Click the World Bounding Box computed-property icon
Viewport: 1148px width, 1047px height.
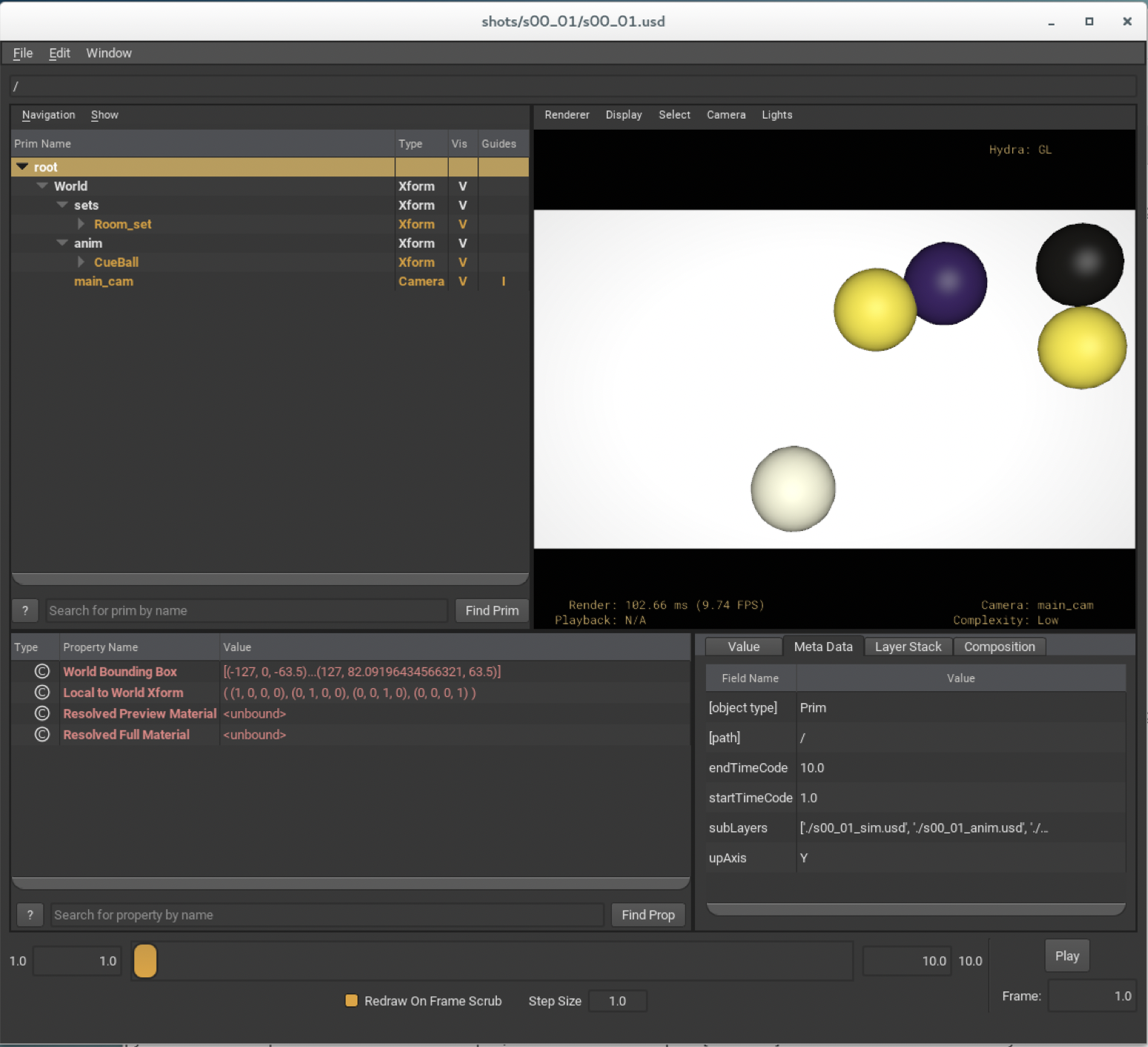42,672
